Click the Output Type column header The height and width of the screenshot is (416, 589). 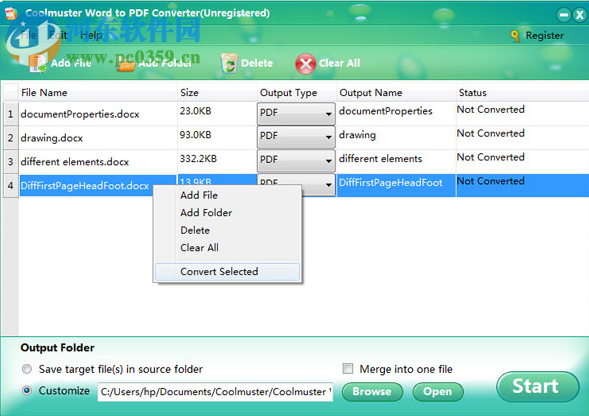pyautogui.click(x=296, y=92)
